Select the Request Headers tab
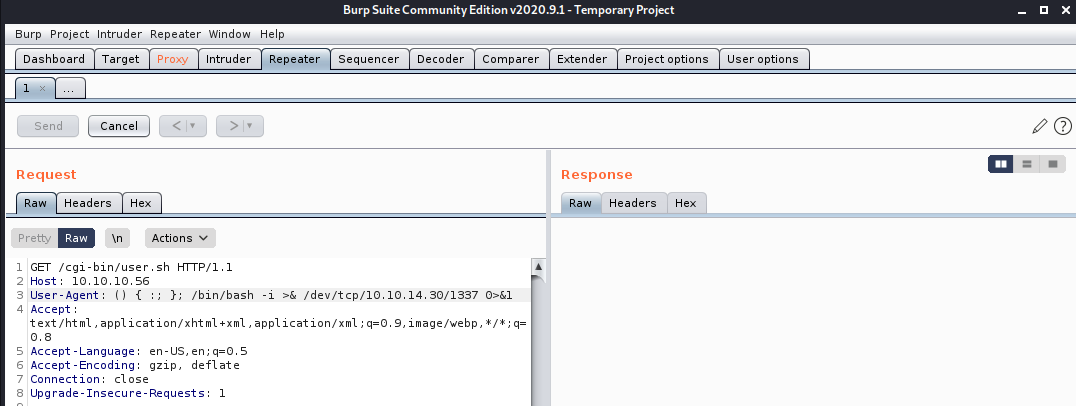 click(x=88, y=203)
